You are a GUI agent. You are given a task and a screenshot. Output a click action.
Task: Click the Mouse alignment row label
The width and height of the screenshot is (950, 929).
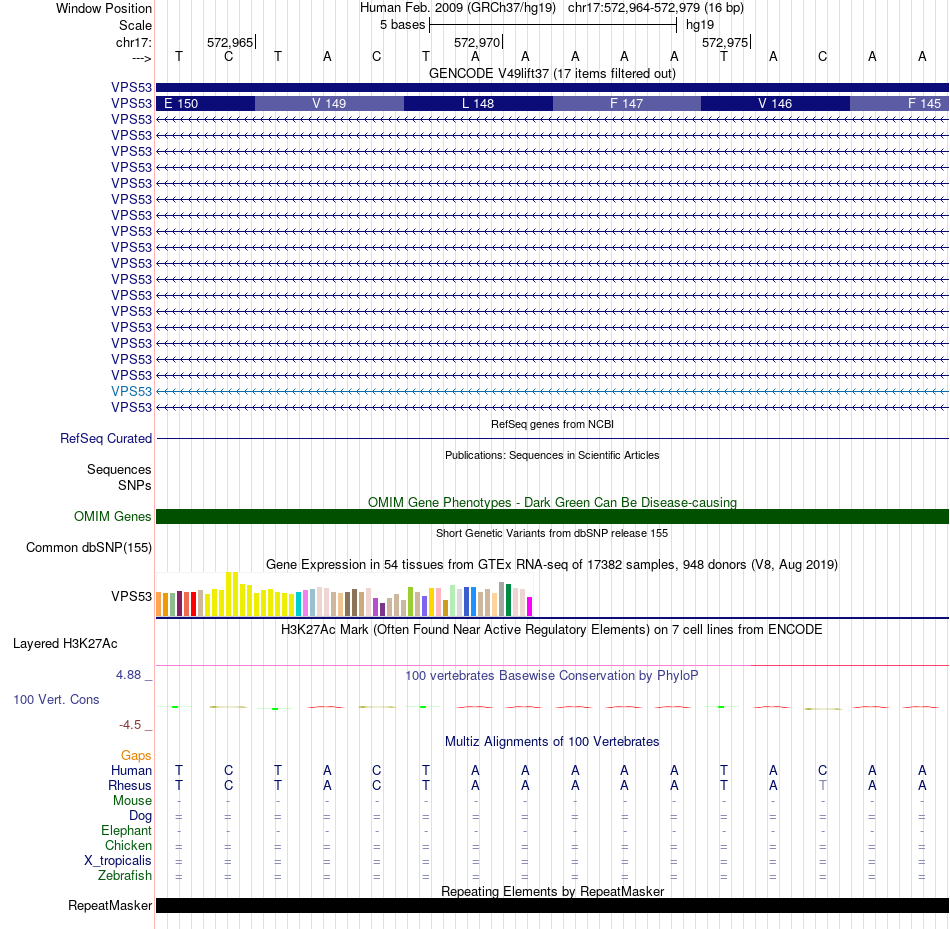pos(132,801)
